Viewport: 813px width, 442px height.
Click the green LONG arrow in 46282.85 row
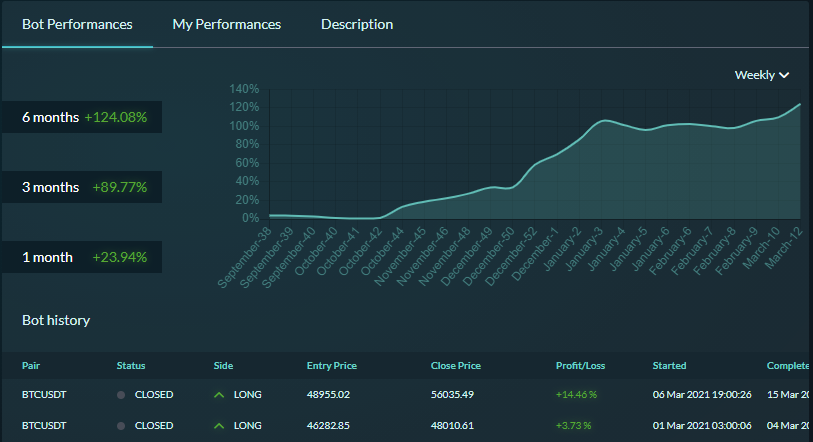click(x=219, y=426)
